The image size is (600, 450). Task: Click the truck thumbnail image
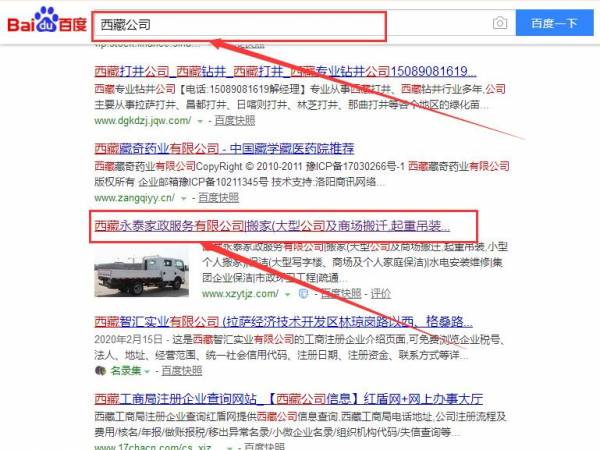[142, 272]
